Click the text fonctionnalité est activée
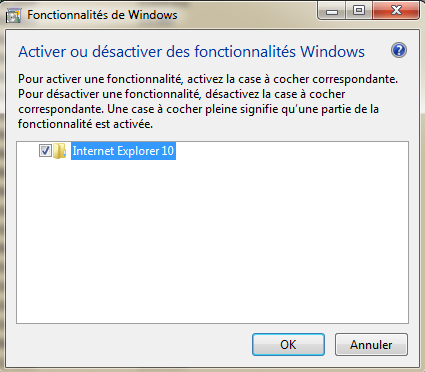The width and height of the screenshot is (425, 372). tap(85, 124)
